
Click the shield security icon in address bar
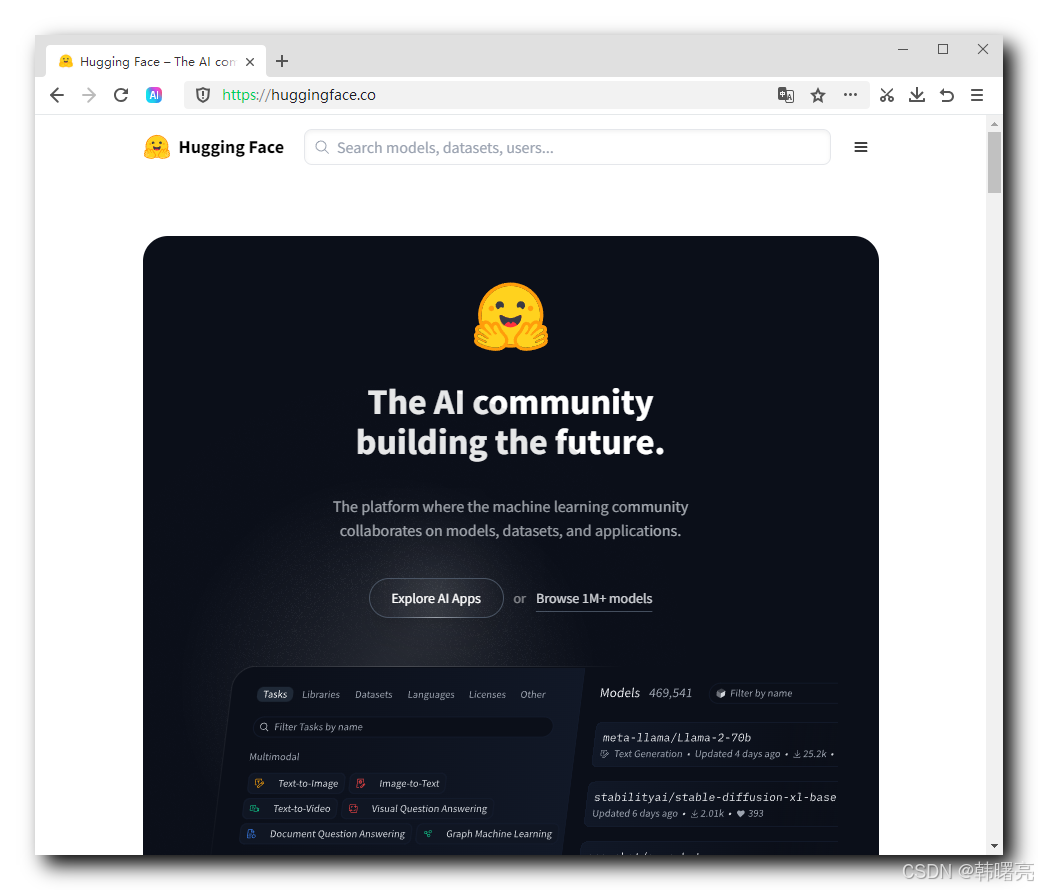point(203,95)
